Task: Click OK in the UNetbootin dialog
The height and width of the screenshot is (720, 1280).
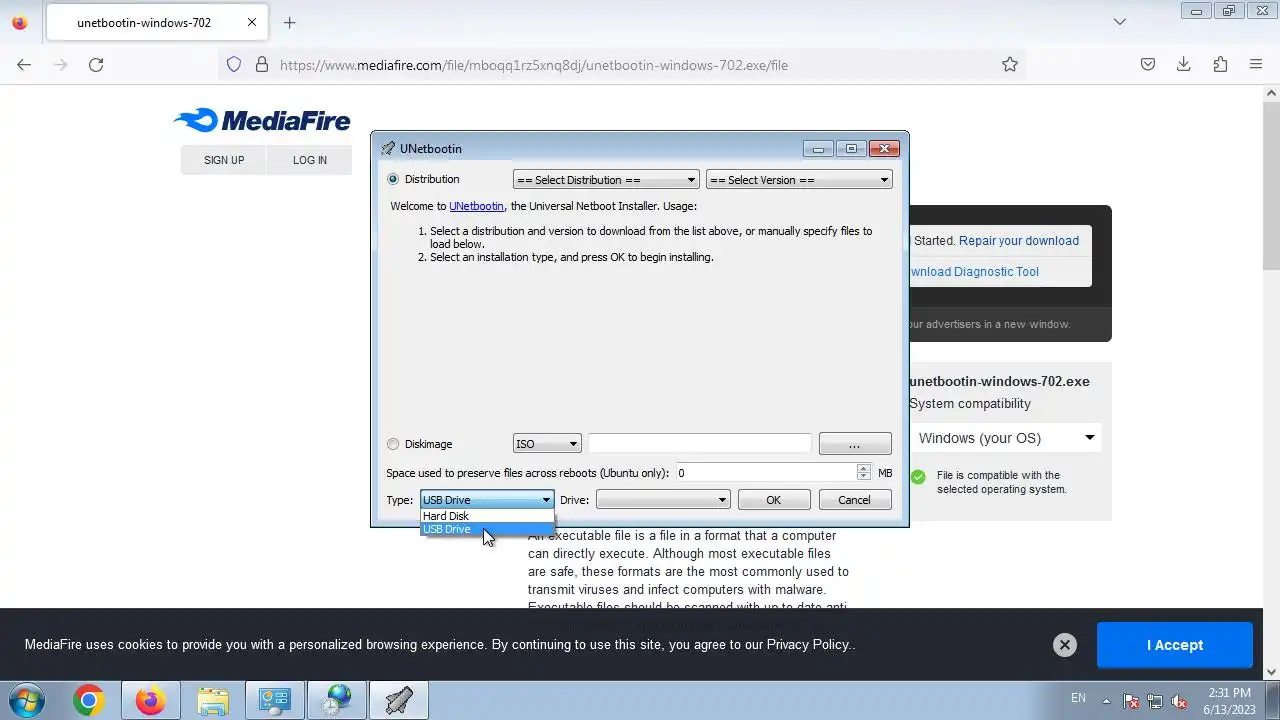Action: click(773, 500)
